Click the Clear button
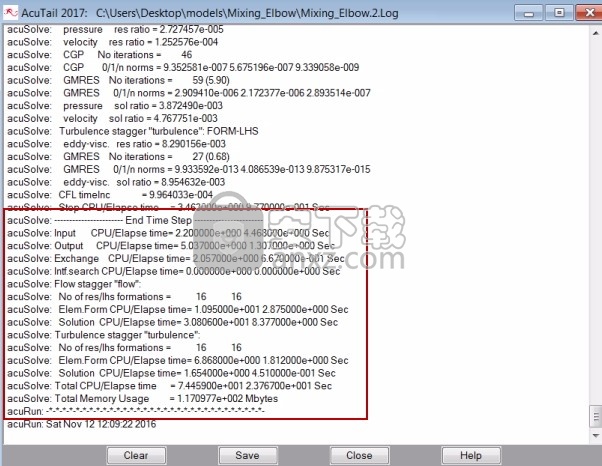 click(136, 456)
